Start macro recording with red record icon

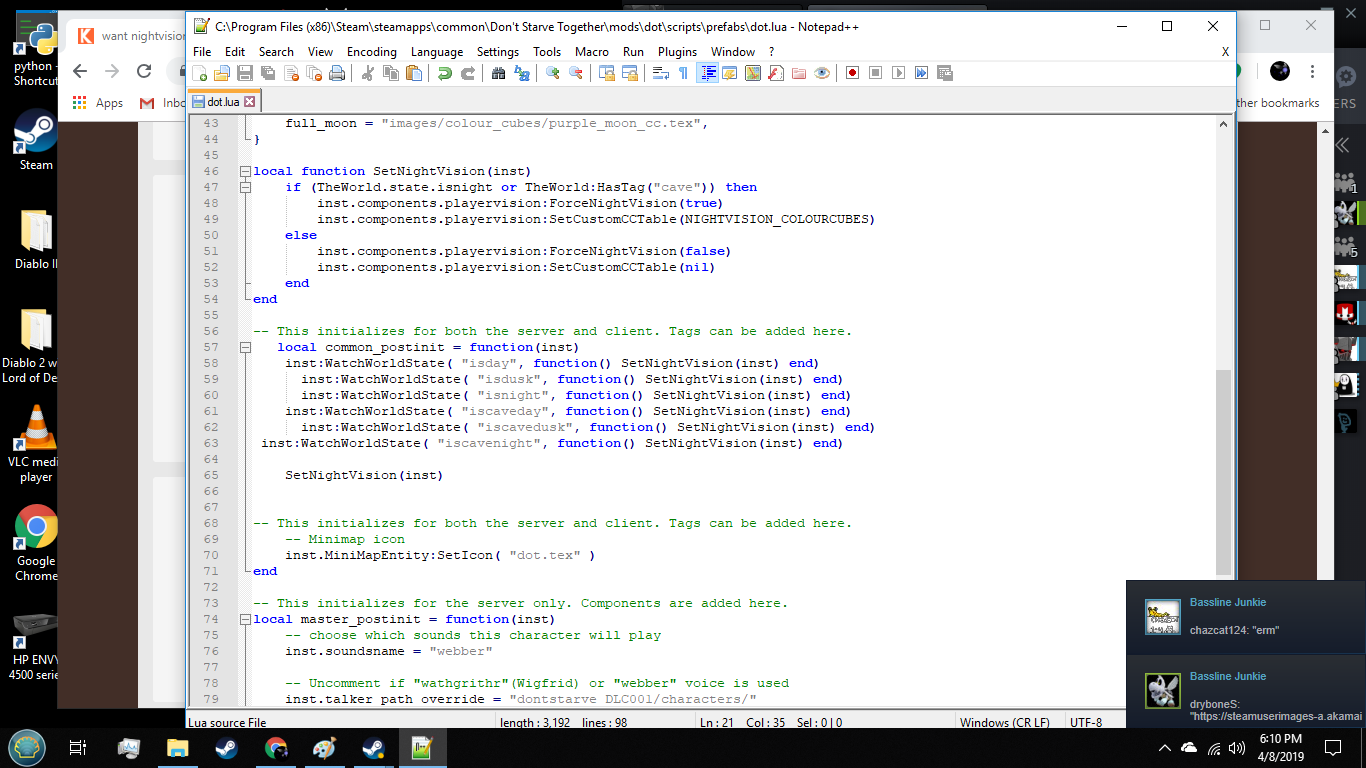pos(852,73)
